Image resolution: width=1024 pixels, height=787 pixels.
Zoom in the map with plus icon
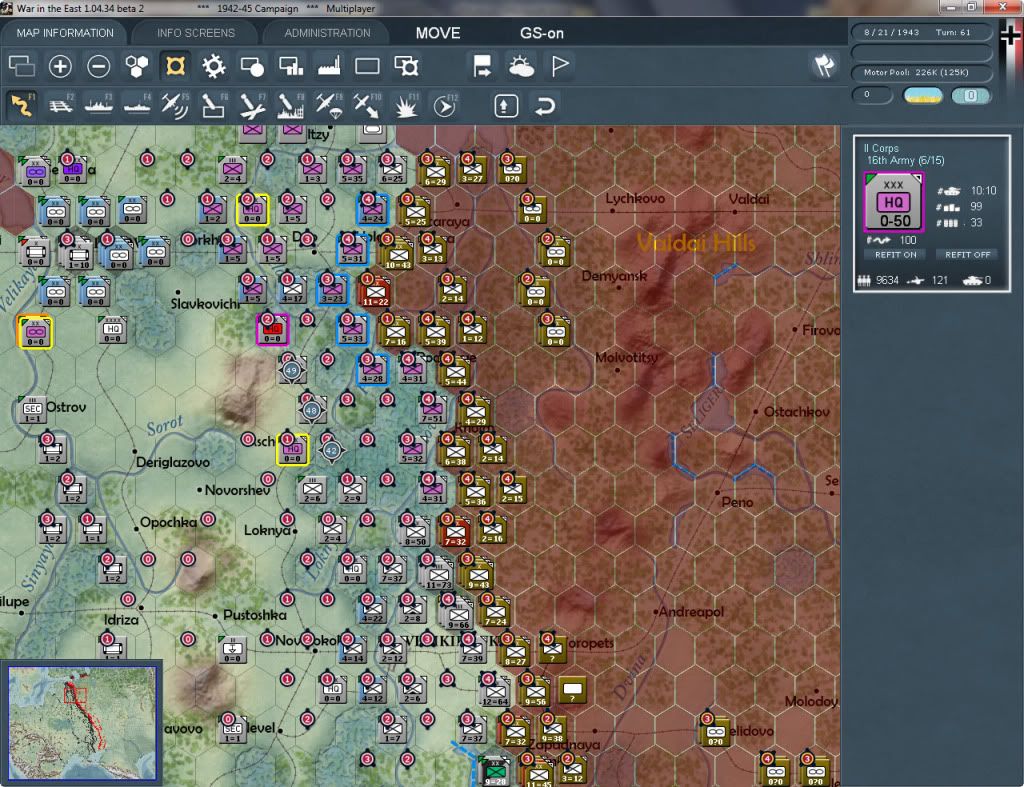60,66
